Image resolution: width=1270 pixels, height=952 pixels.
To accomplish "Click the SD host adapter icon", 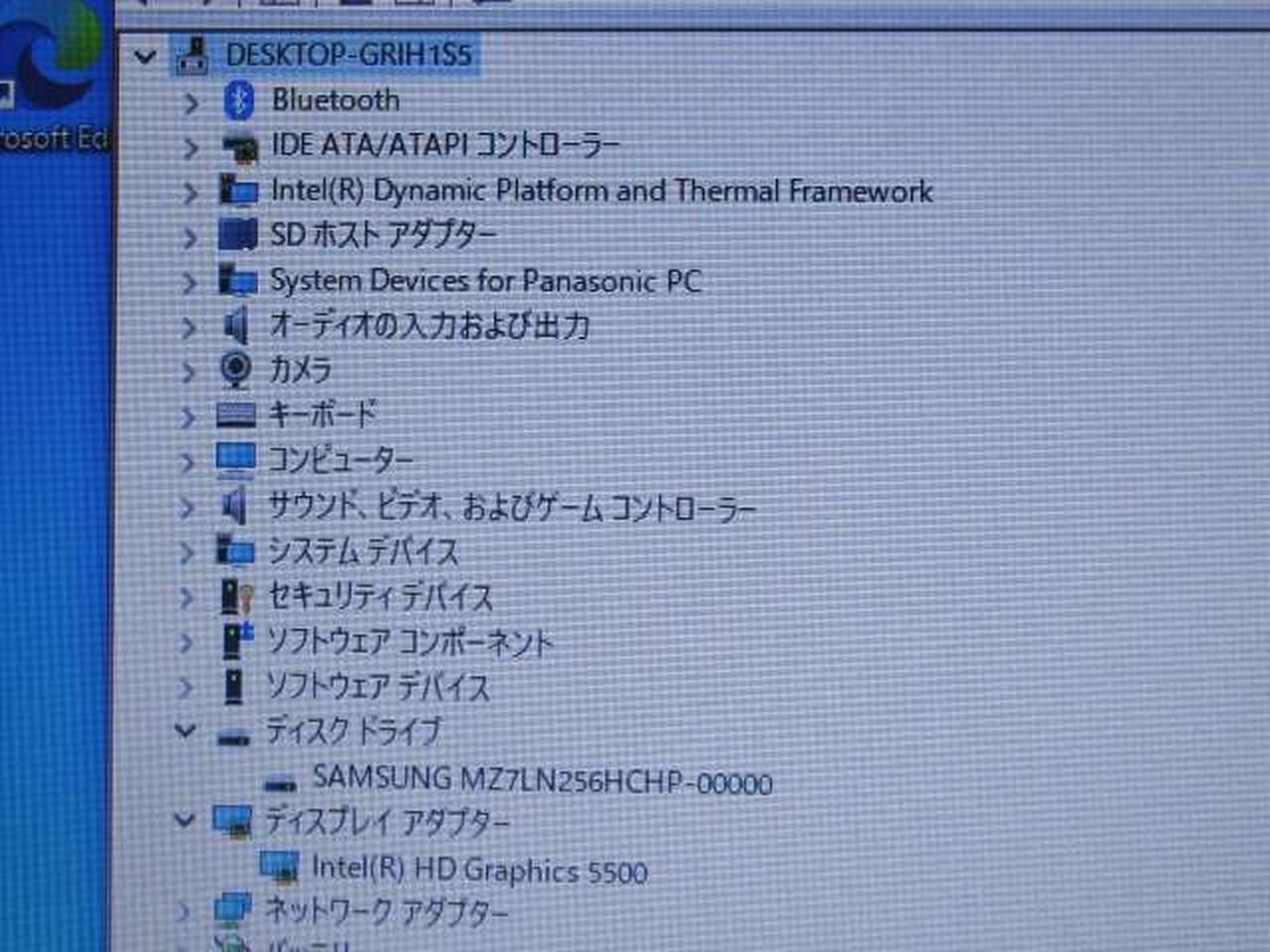I will click(237, 235).
